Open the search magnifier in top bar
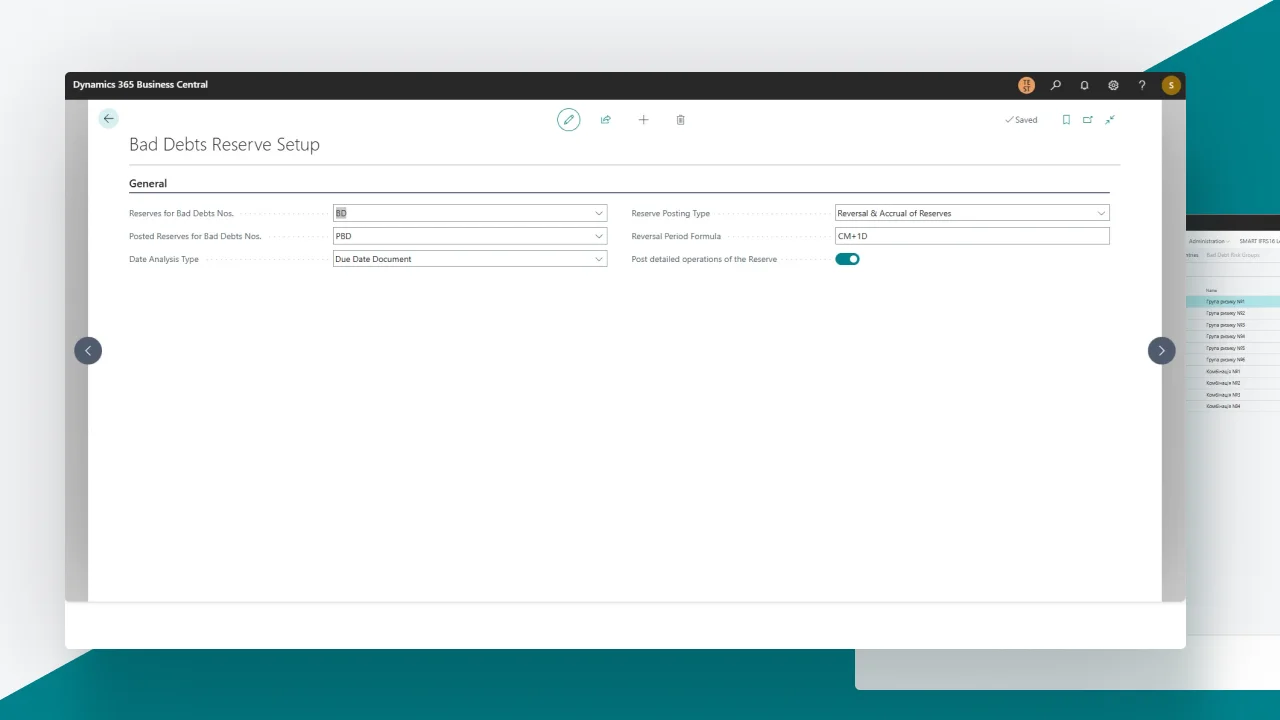The height and width of the screenshot is (720, 1280). (x=1055, y=86)
